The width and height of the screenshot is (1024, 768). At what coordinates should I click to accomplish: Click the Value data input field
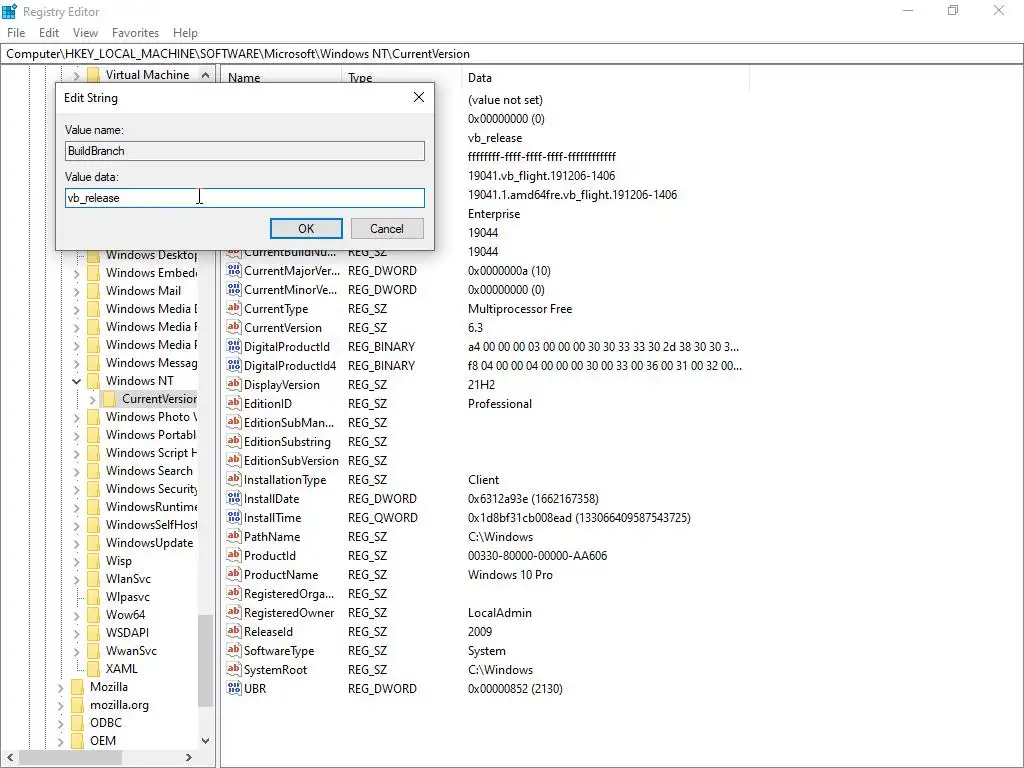click(x=245, y=198)
